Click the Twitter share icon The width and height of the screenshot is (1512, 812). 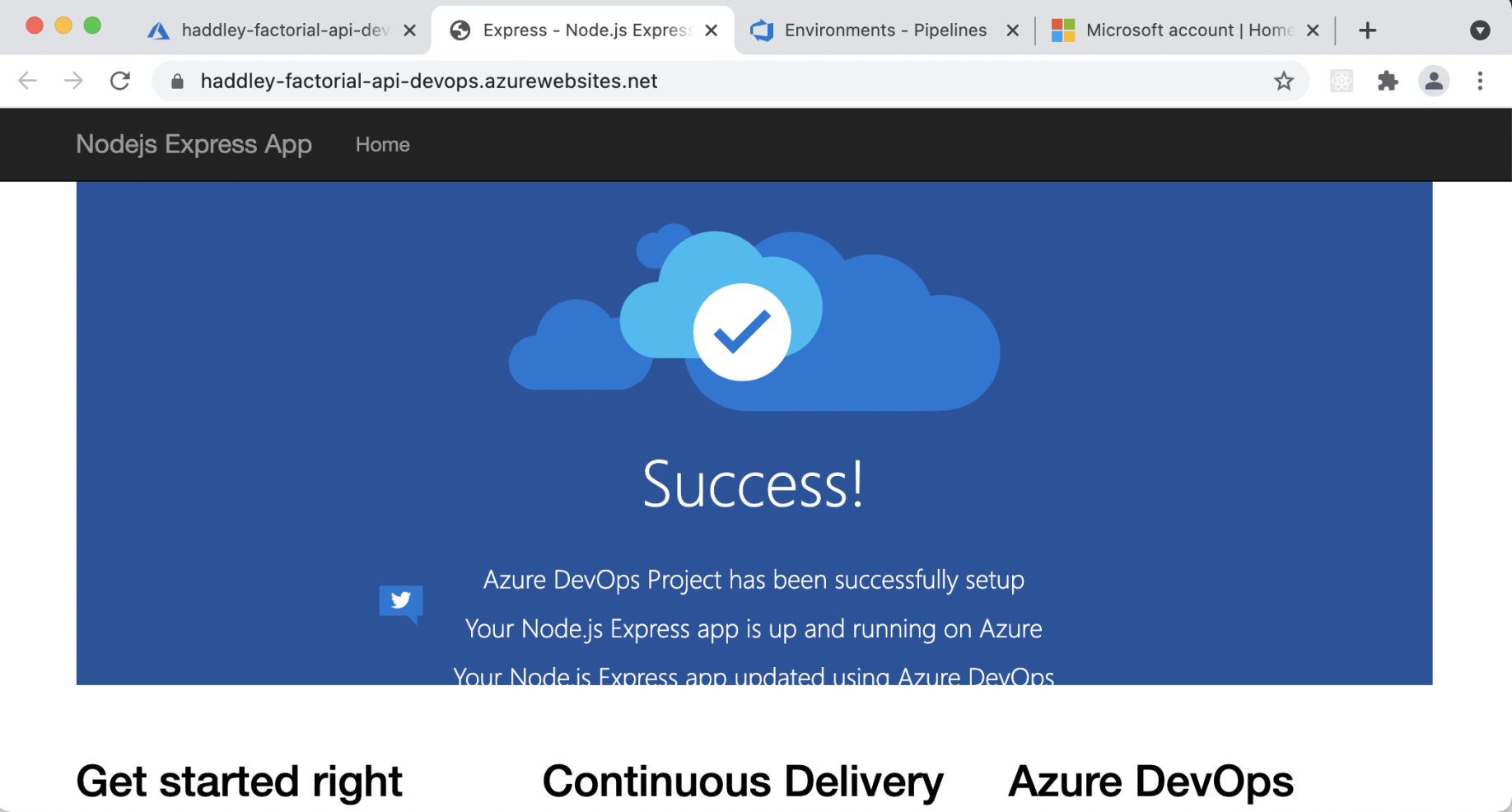tap(401, 601)
